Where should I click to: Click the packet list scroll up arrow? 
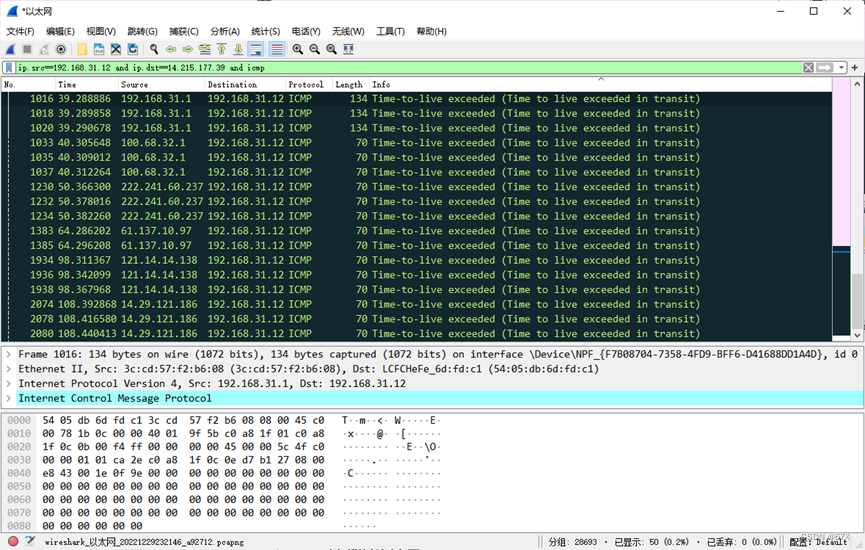[857, 84]
